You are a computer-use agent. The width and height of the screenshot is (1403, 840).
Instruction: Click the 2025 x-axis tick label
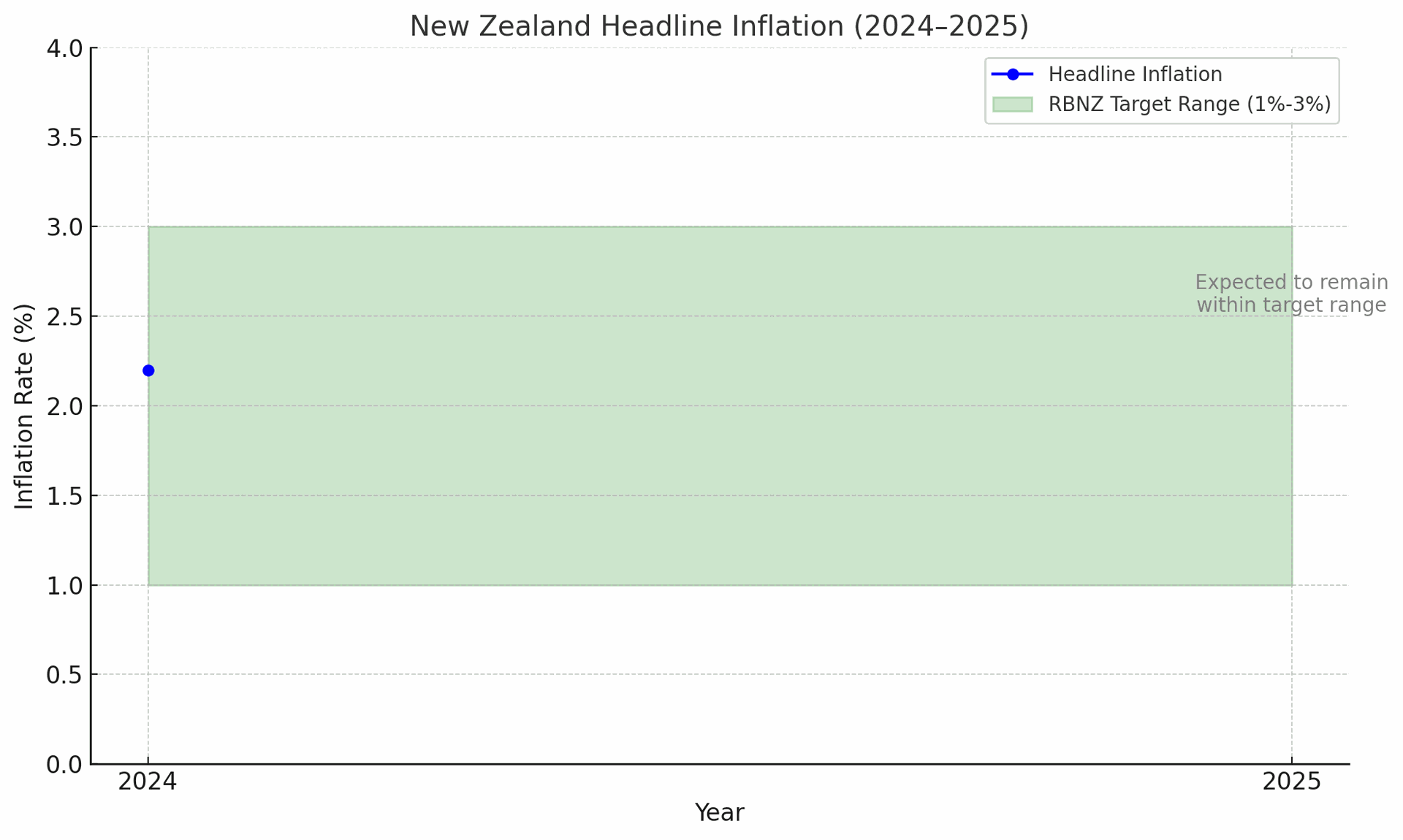[1292, 782]
